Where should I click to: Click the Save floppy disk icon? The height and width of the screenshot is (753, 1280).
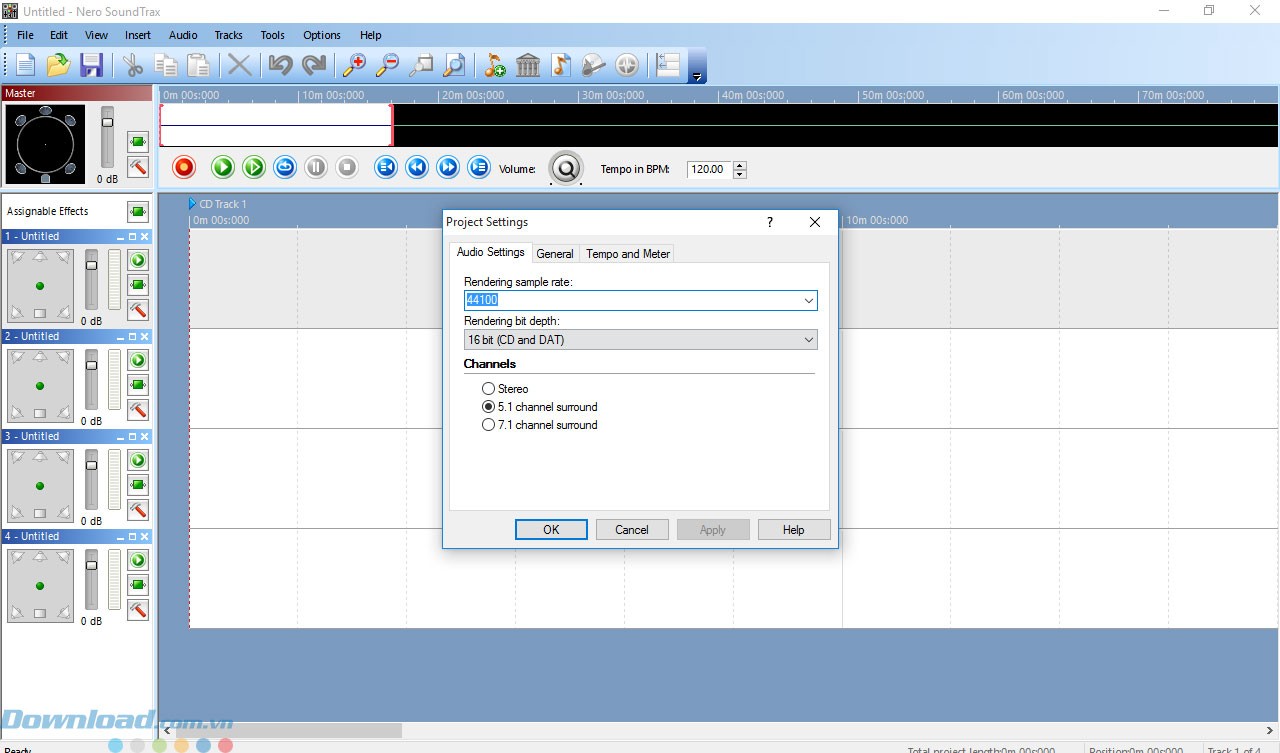pos(92,66)
